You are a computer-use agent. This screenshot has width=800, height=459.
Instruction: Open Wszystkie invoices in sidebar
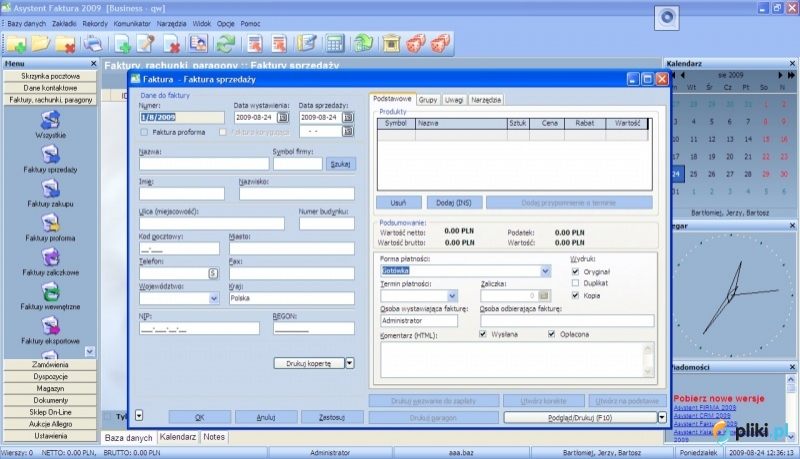[x=50, y=125]
